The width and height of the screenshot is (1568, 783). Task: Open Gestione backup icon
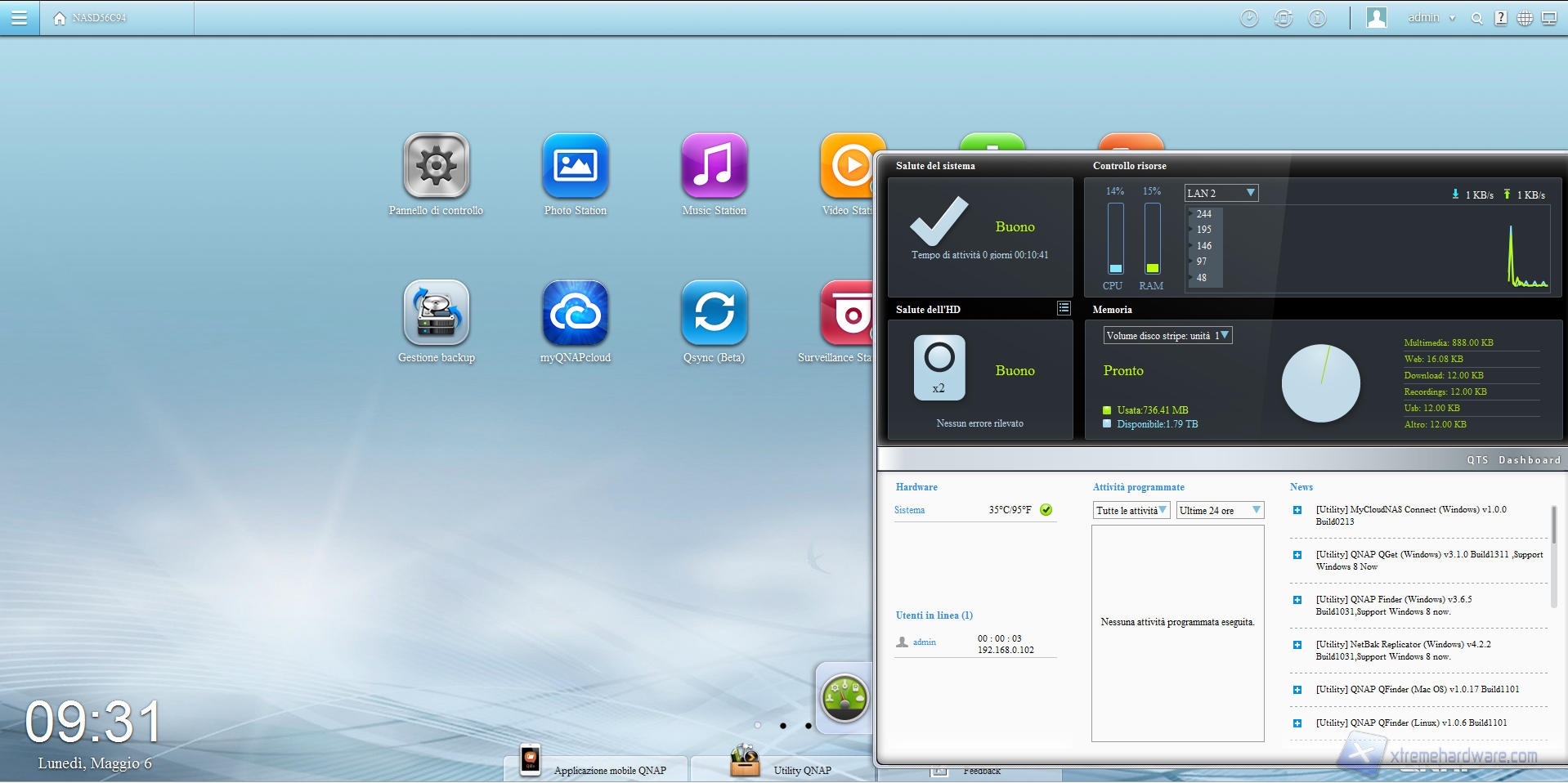point(436,313)
